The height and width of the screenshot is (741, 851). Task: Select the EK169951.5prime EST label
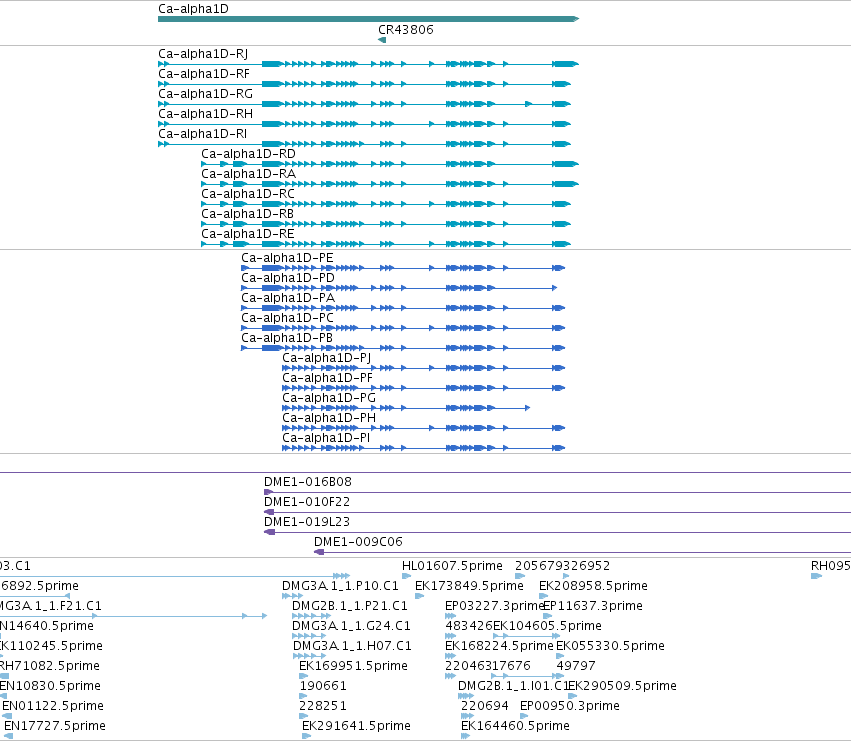[x=353, y=666]
